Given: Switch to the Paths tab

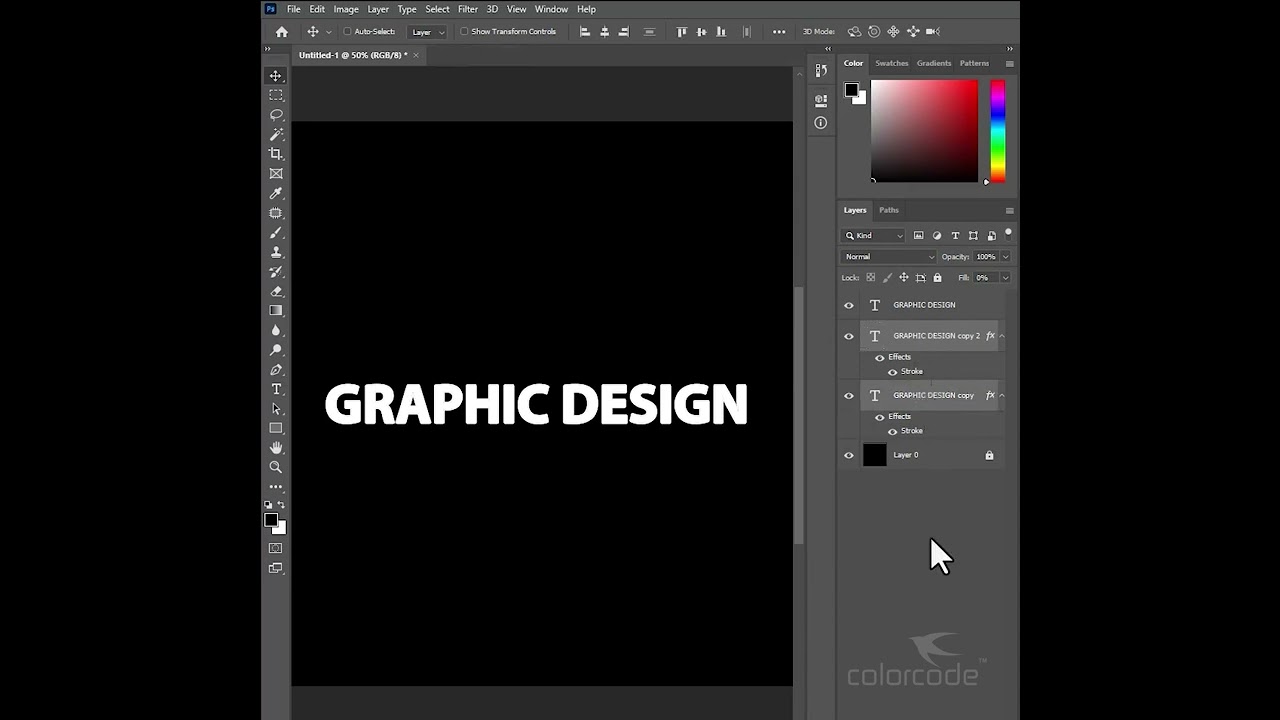Looking at the screenshot, I should (889, 210).
